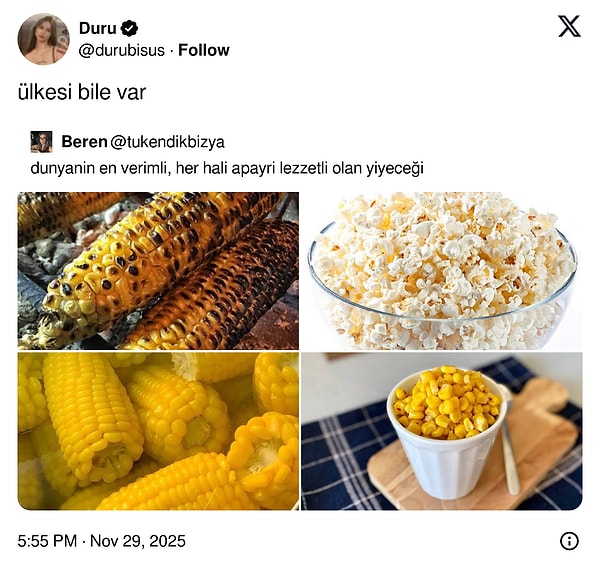Open the grilled corn photo
This screenshot has height=571, width=600.
pyautogui.click(x=158, y=271)
